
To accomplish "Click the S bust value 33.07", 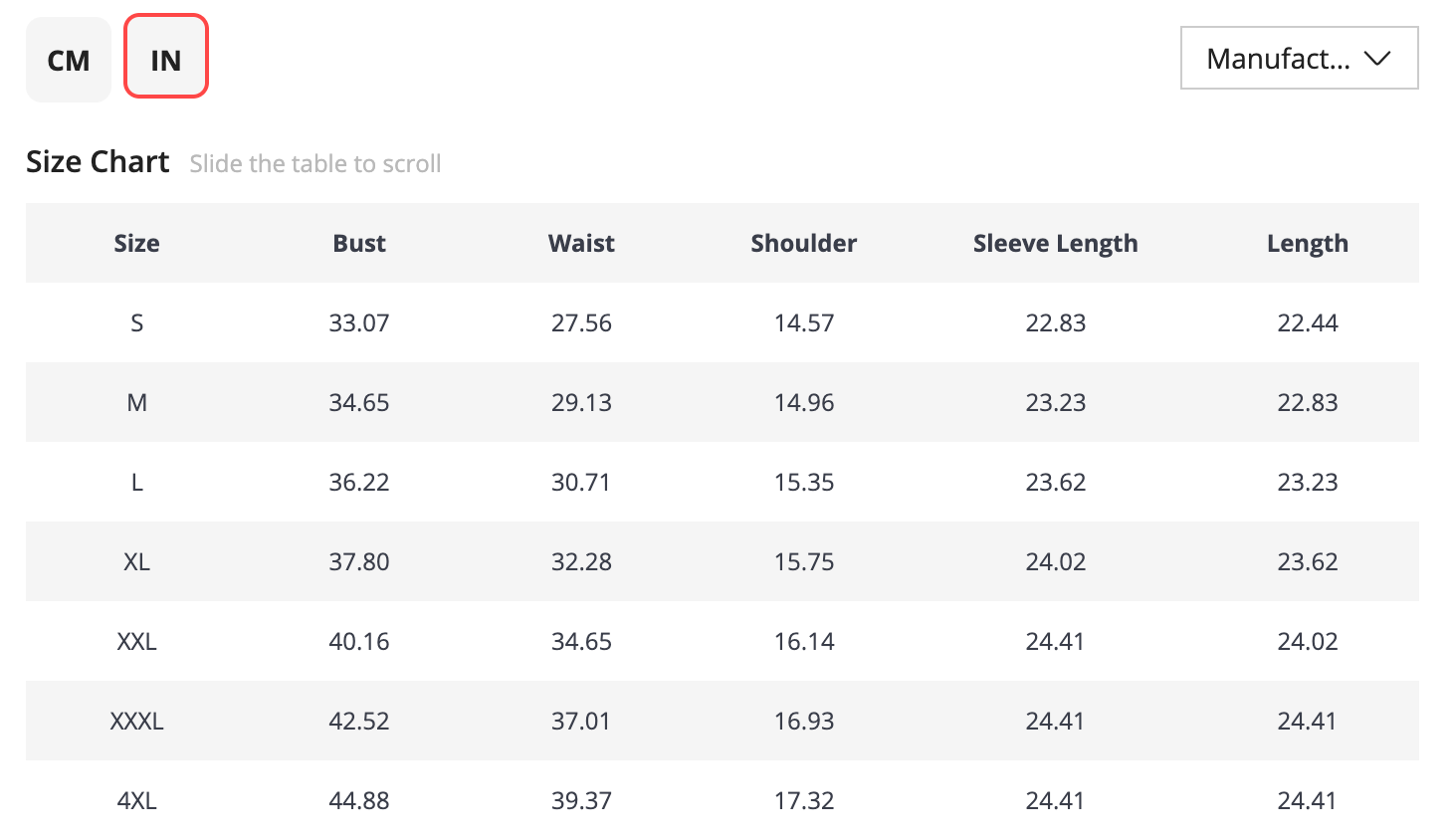I will 359,323.
